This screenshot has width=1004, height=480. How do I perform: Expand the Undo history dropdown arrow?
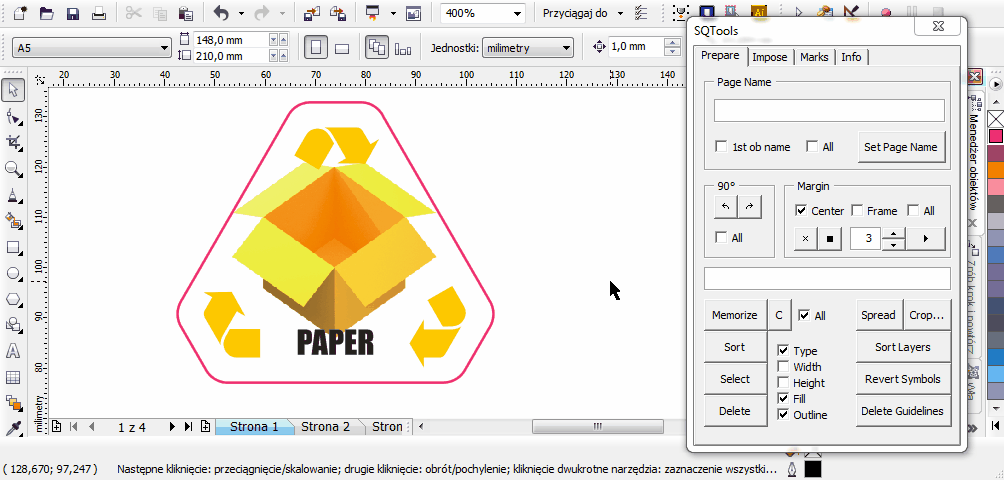coord(241,13)
